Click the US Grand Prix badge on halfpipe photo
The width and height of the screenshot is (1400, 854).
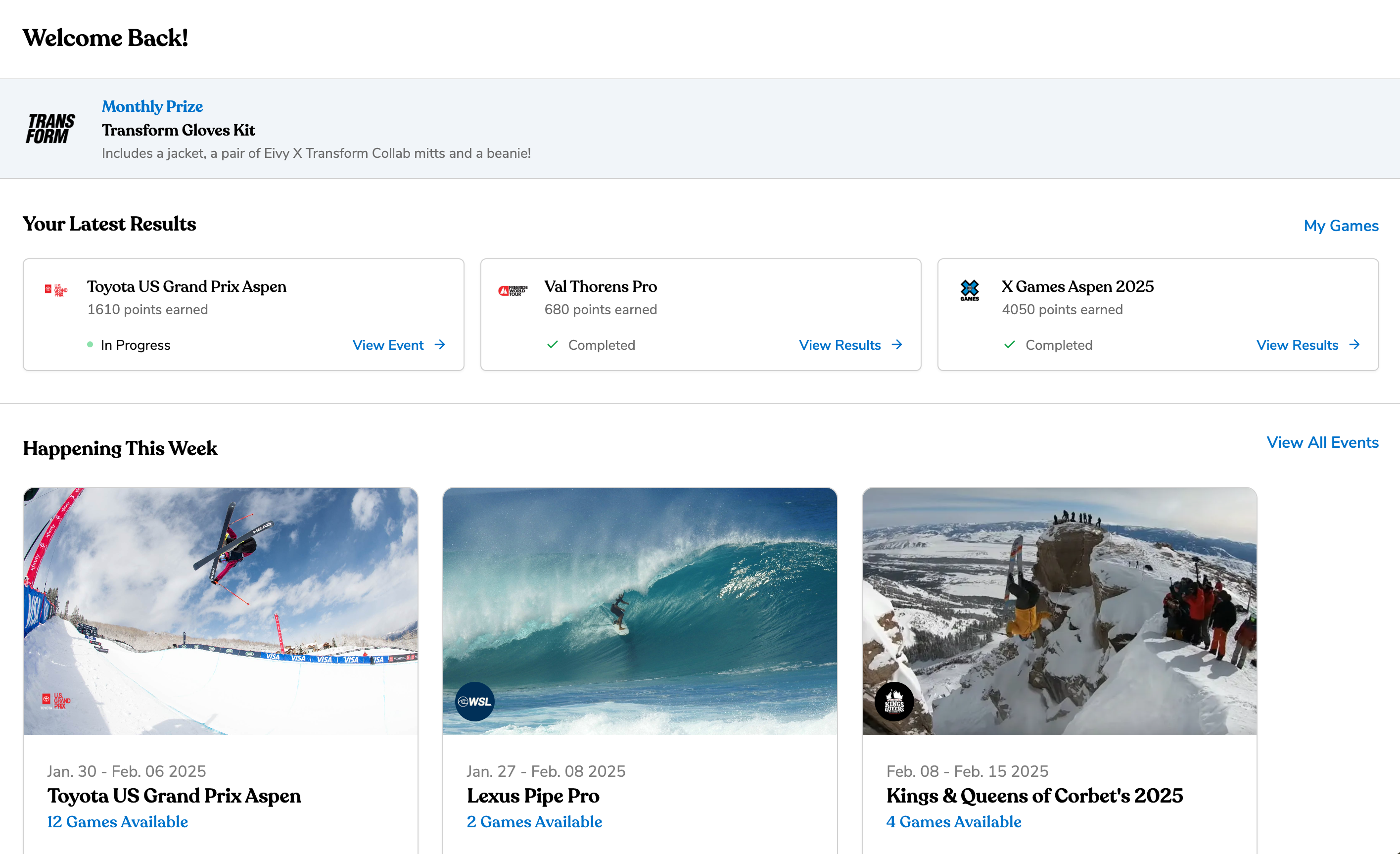(x=56, y=701)
